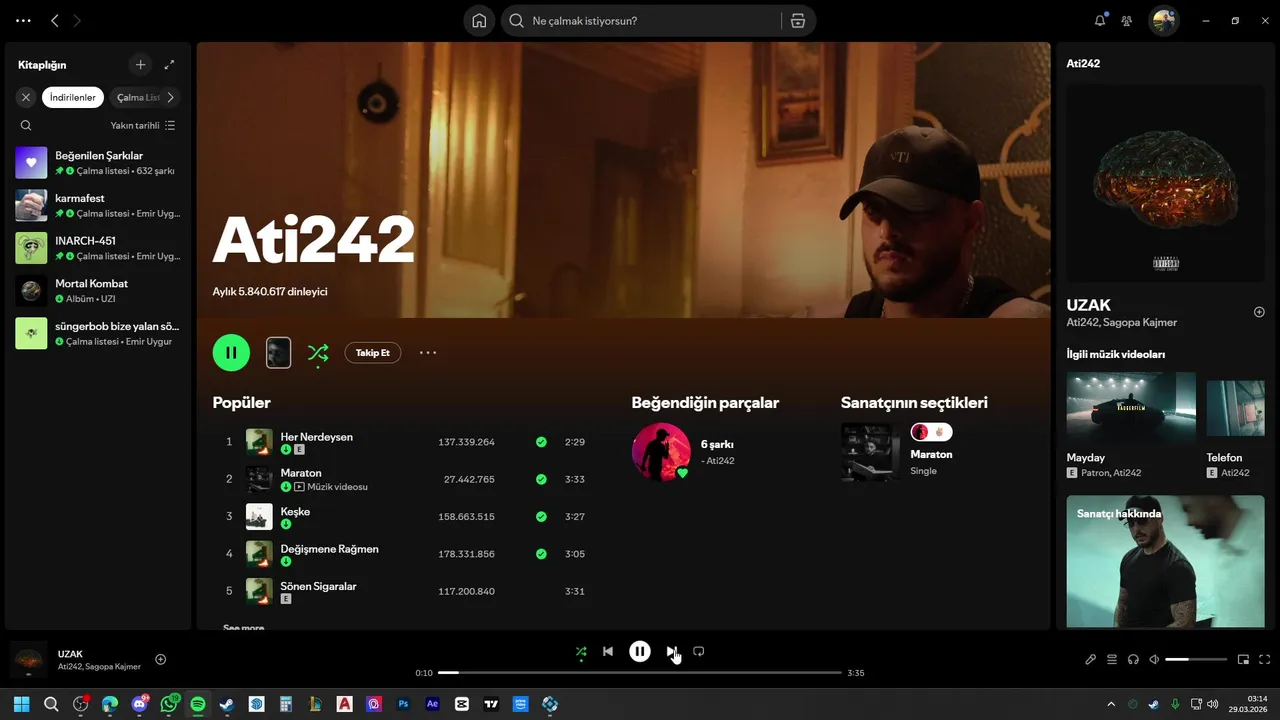Open WhatsApp from the Windows taskbar
Screen dimensions: 1280x720
pyautogui.click(x=168, y=704)
